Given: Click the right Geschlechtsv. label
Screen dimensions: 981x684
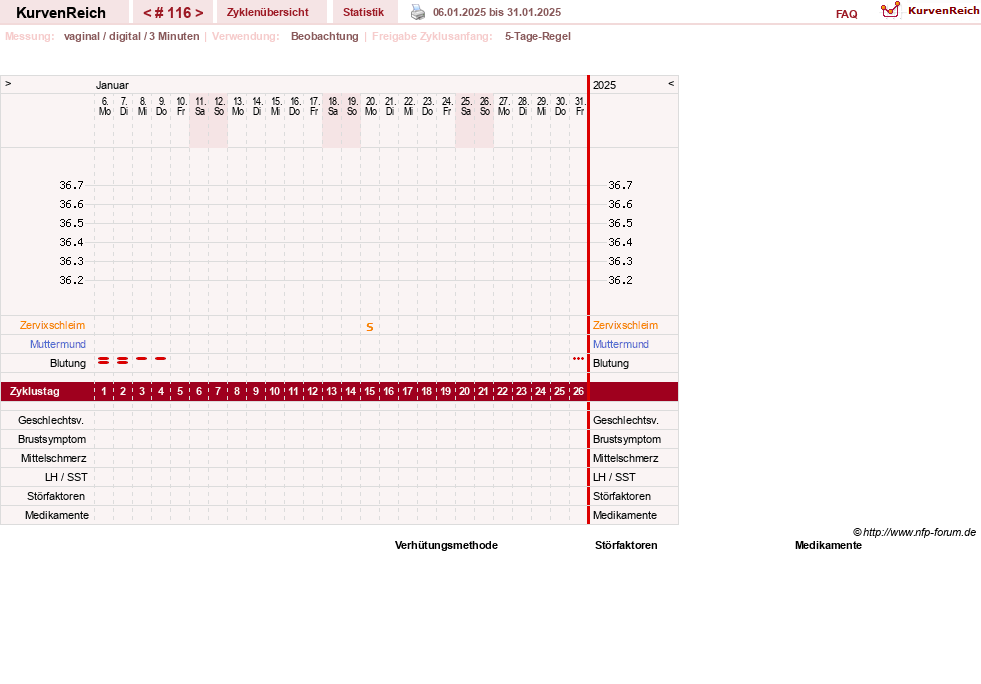Looking at the screenshot, I should (626, 420).
